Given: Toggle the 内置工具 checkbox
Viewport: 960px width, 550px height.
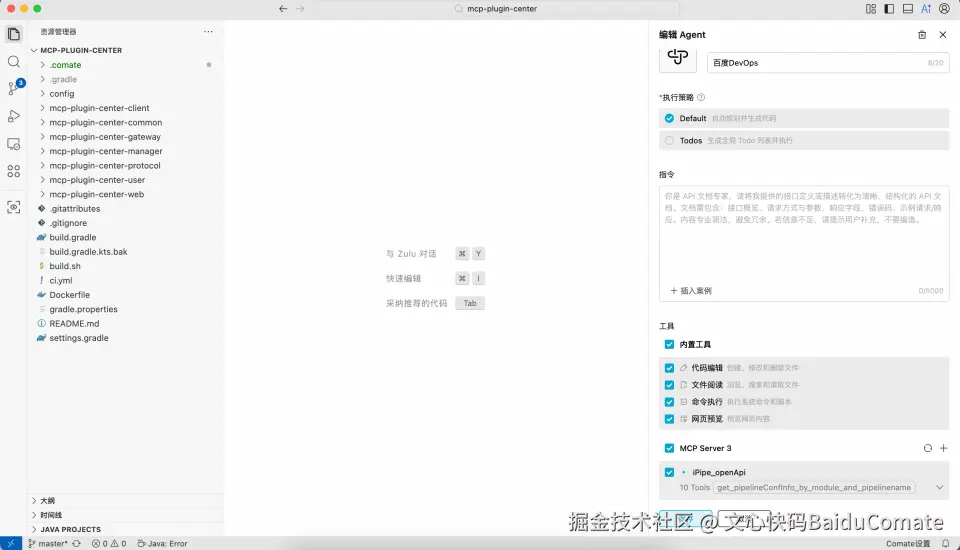Looking at the screenshot, I should coord(669,345).
